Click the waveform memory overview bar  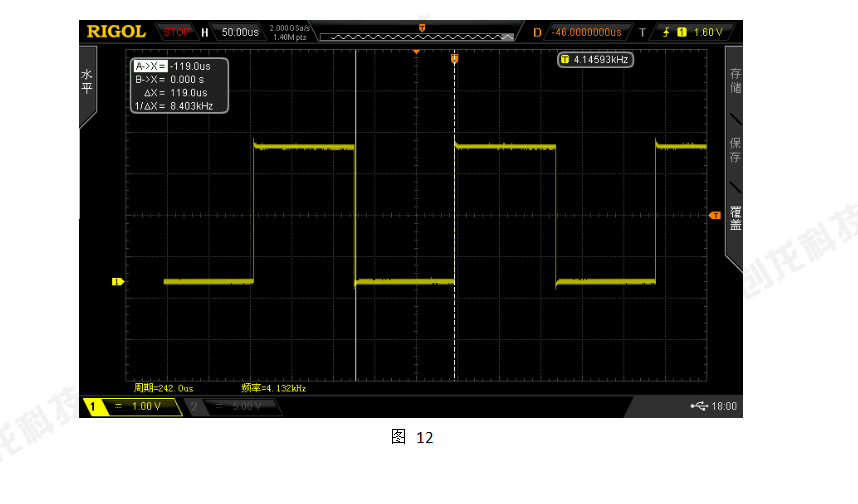click(x=417, y=37)
